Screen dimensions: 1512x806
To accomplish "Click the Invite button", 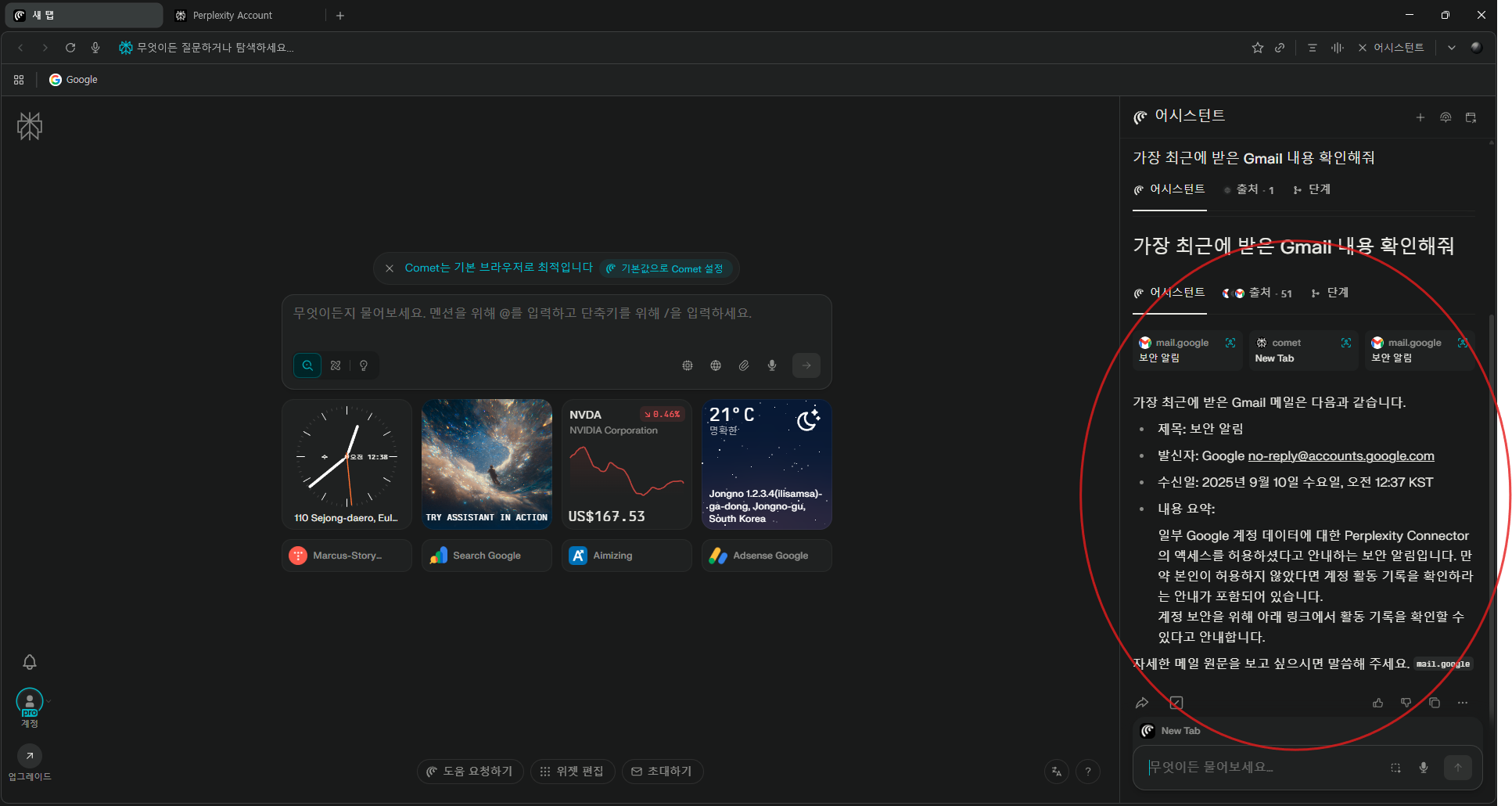I will click(663, 772).
